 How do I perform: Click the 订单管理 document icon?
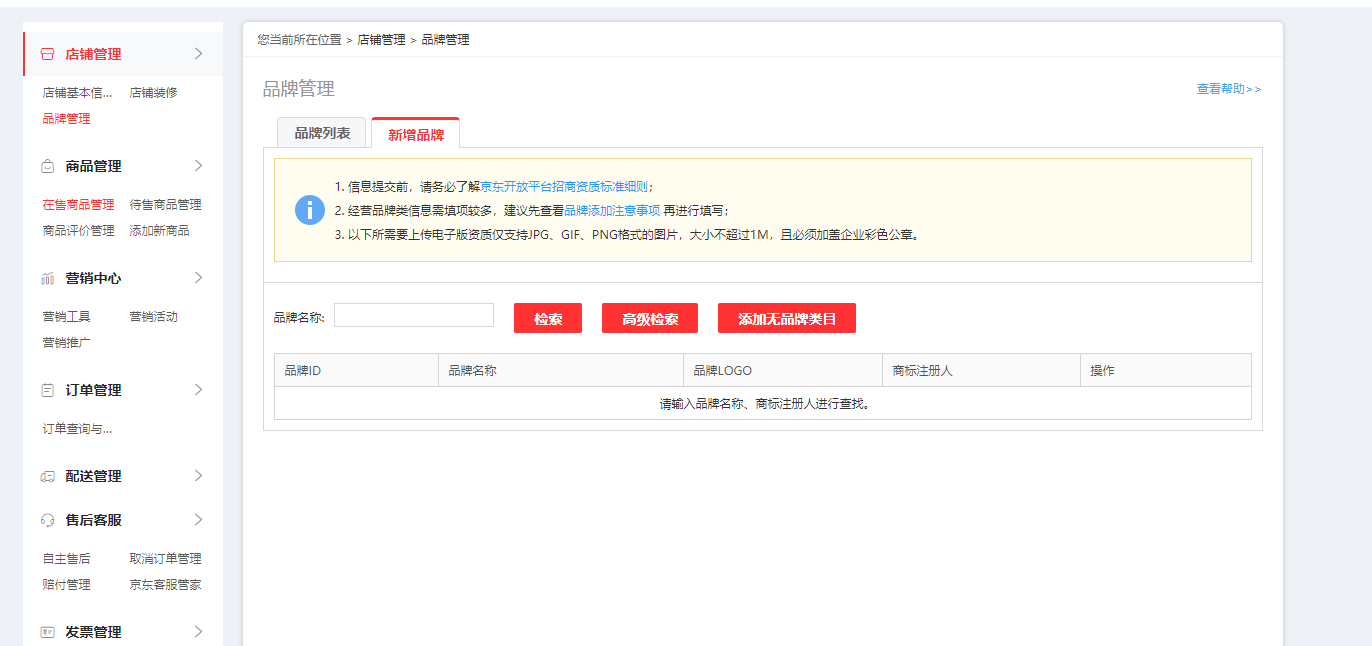pos(47,390)
